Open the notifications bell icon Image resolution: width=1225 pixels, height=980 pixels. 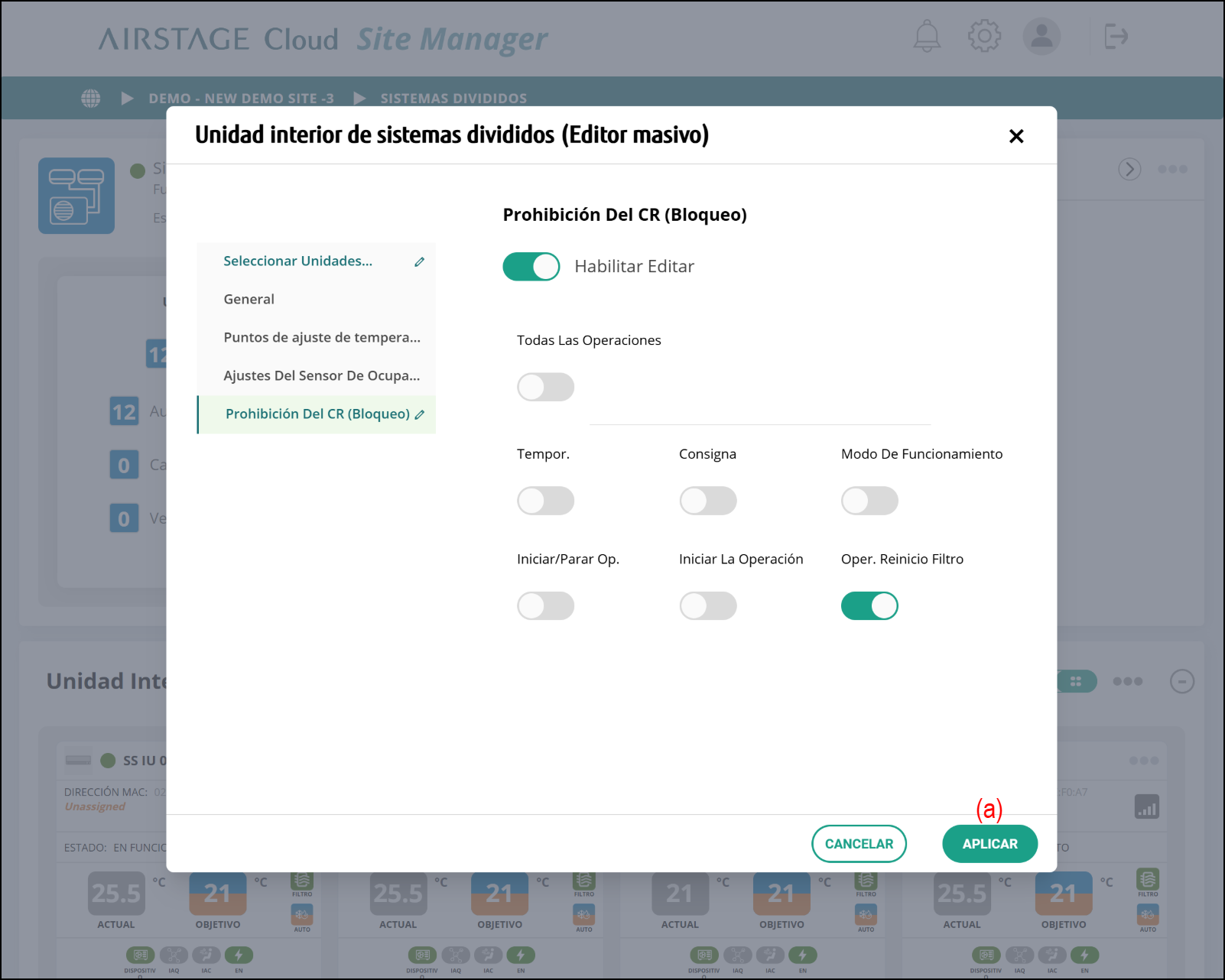click(927, 37)
